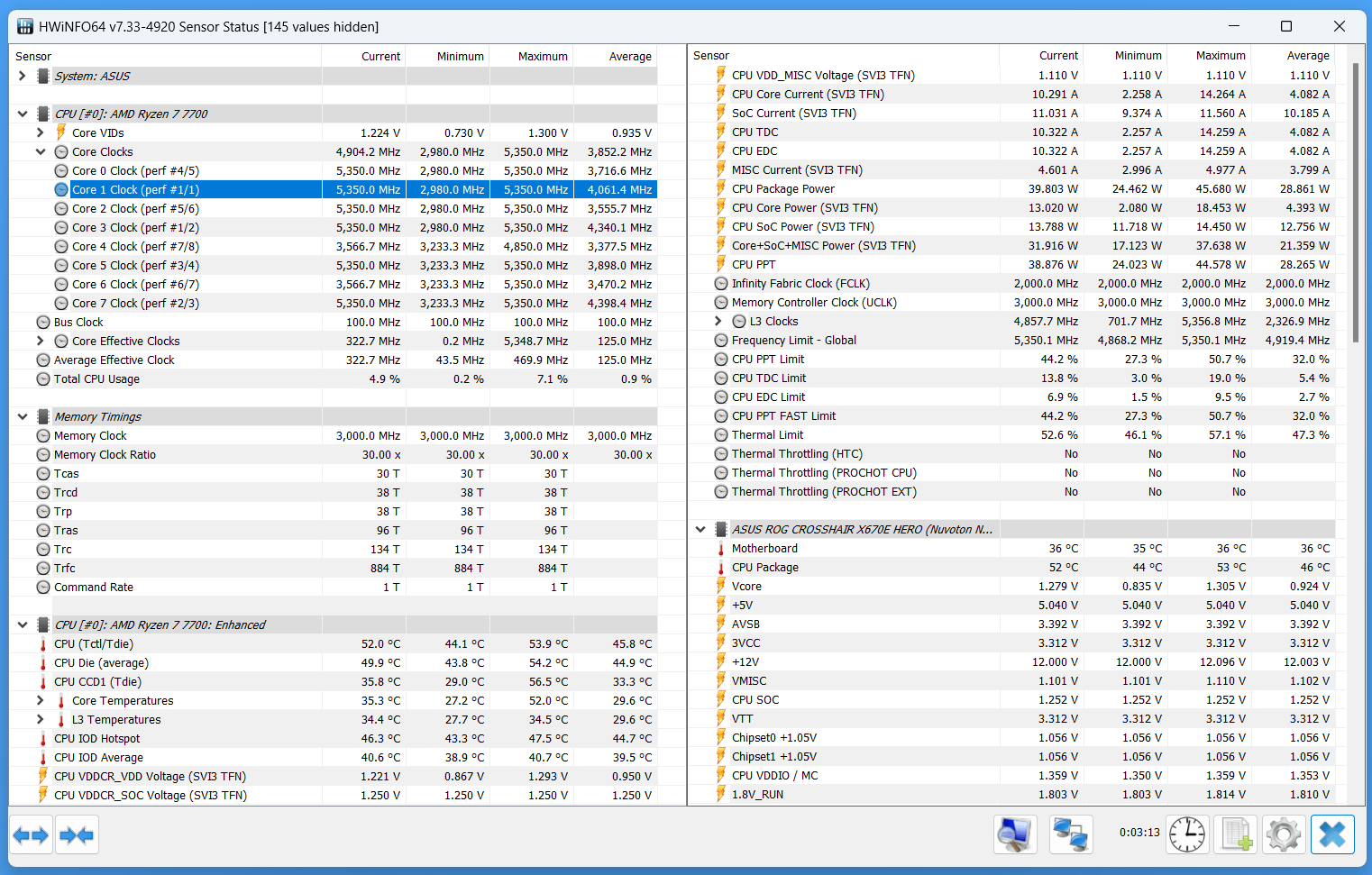This screenshot has height=875, width=1372.
Task: Open the remote monitor connection icon
Action: pos(1015,834)
